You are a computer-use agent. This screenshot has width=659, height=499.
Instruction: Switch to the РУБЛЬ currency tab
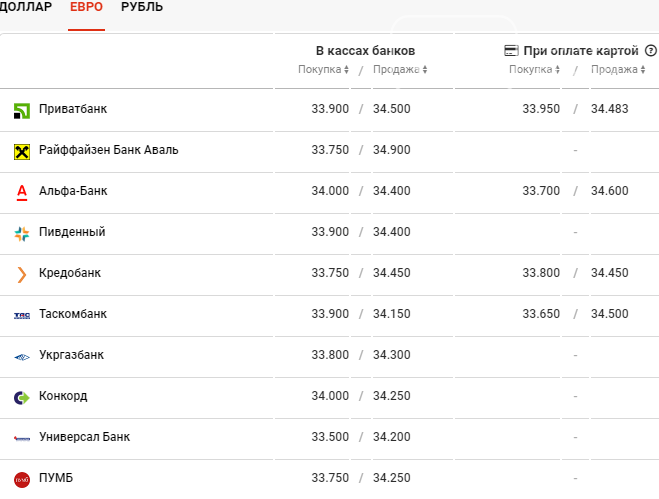142,7
